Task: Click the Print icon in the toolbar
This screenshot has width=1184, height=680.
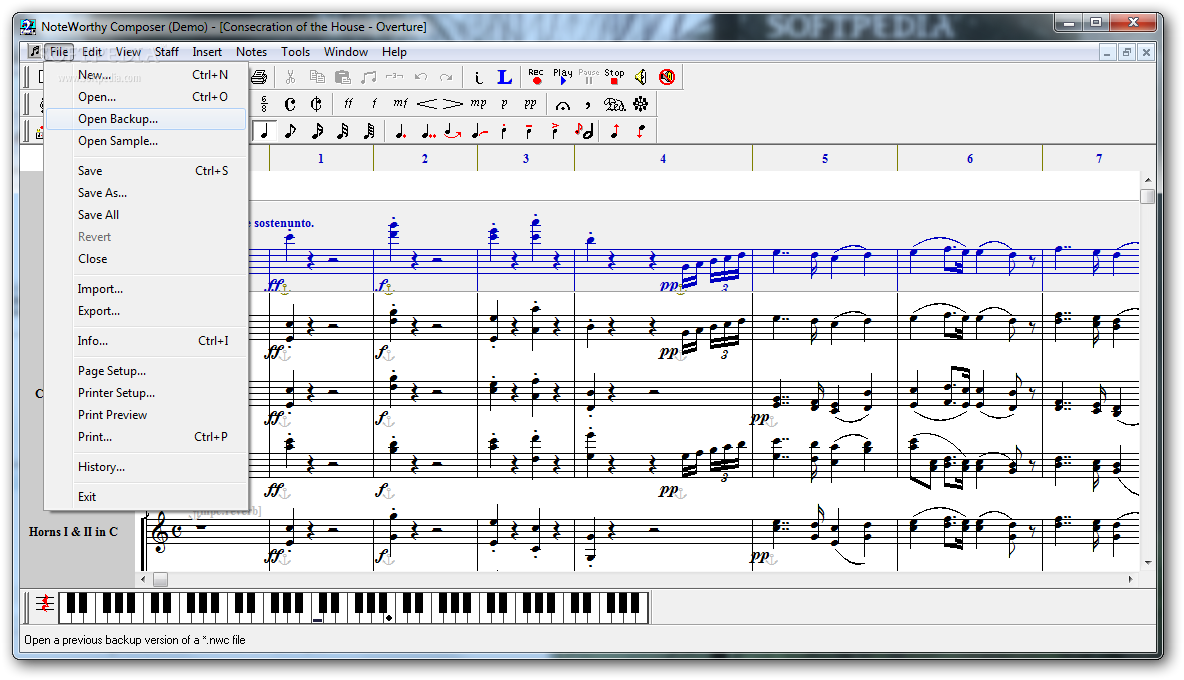Action: tap(259, 77)
